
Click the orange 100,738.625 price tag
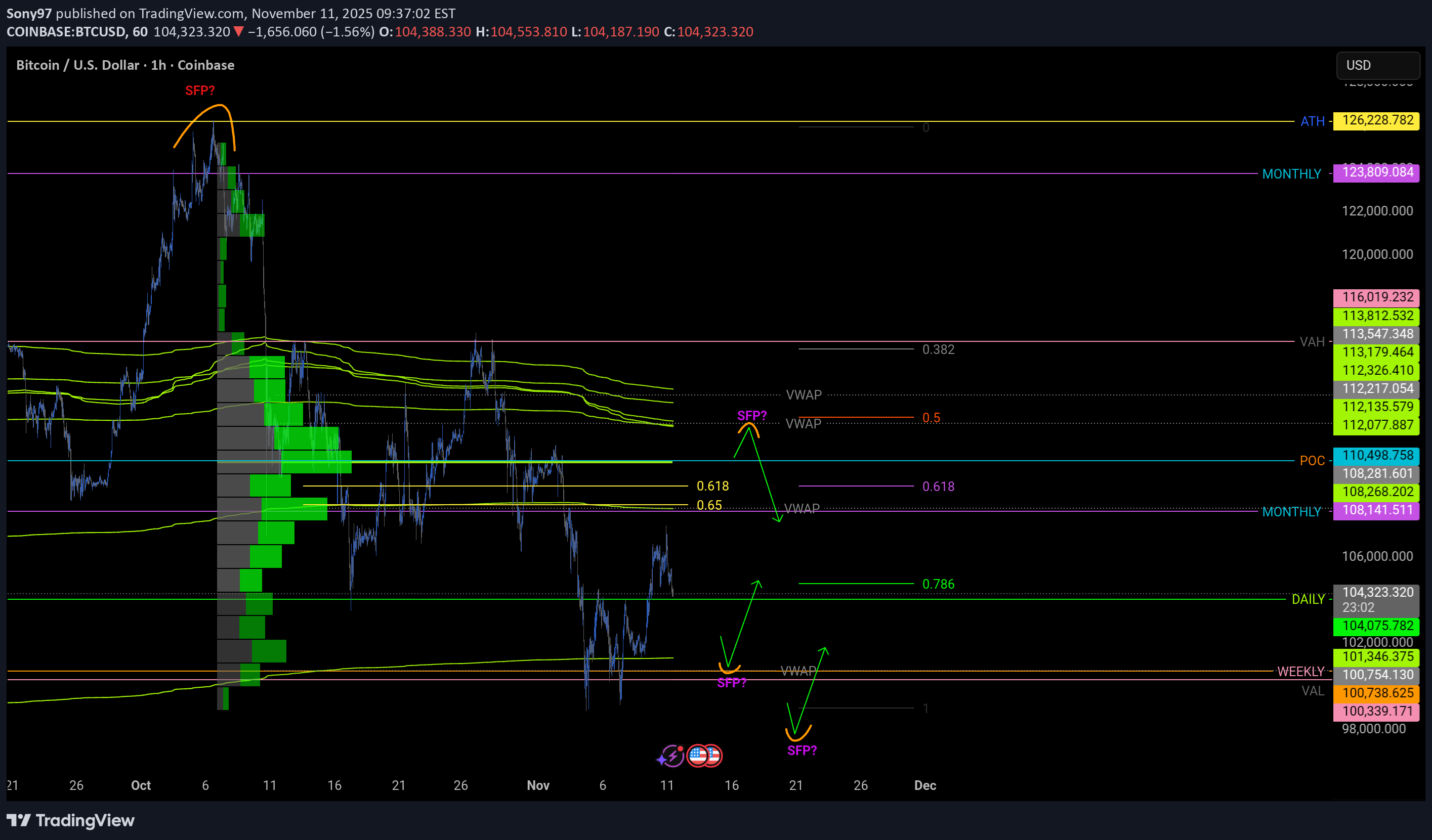(x=1377, y=693)
